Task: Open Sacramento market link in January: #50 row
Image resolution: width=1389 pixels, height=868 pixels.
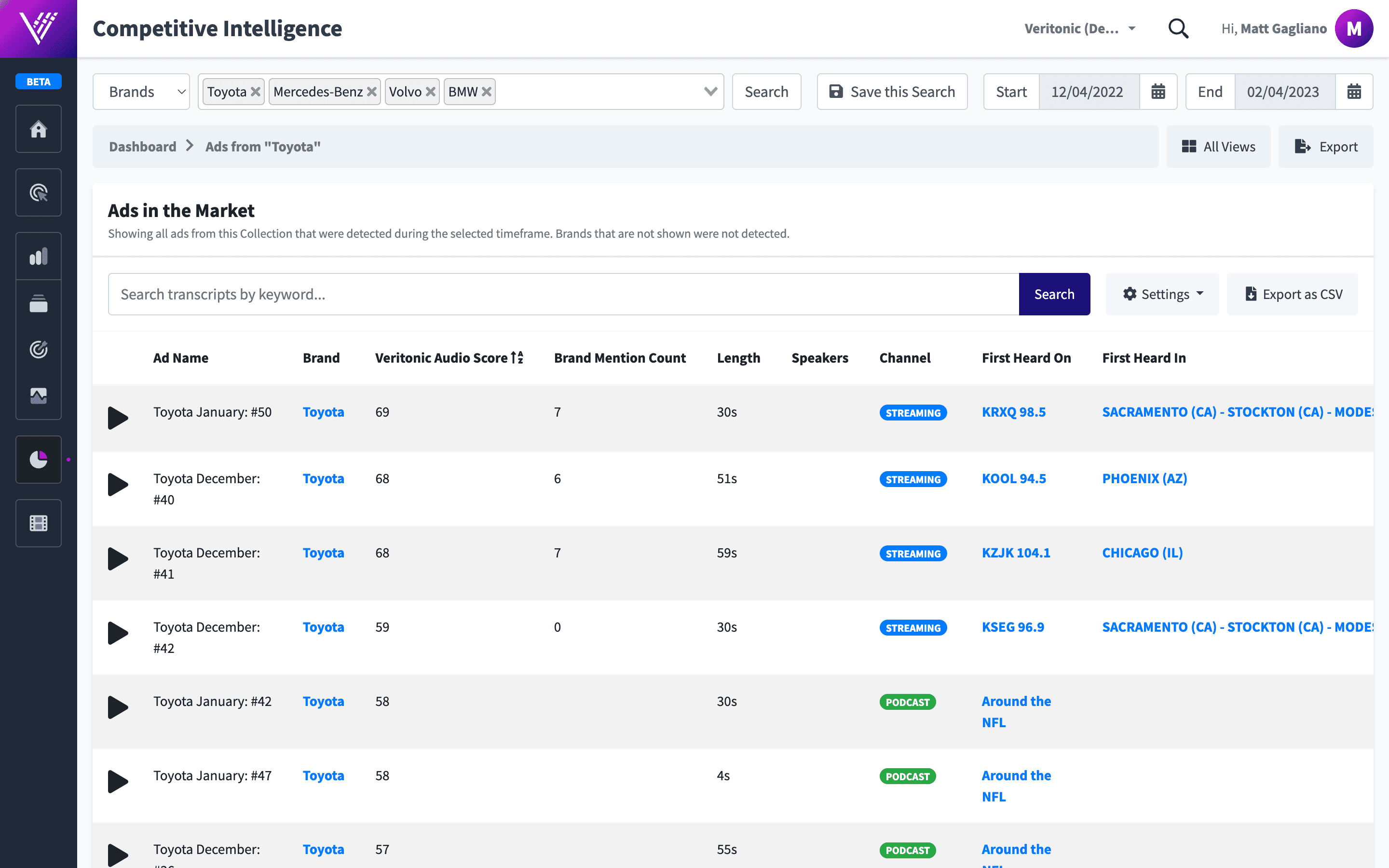Action: (x=1238, y=412)
